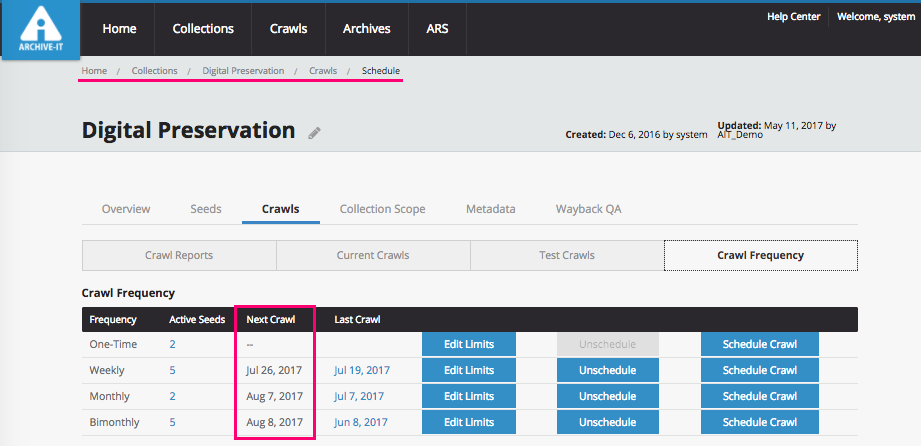Open the Jul 19, 2017 last crawl link
The image size is (921, 446).
tap(362, 370)
